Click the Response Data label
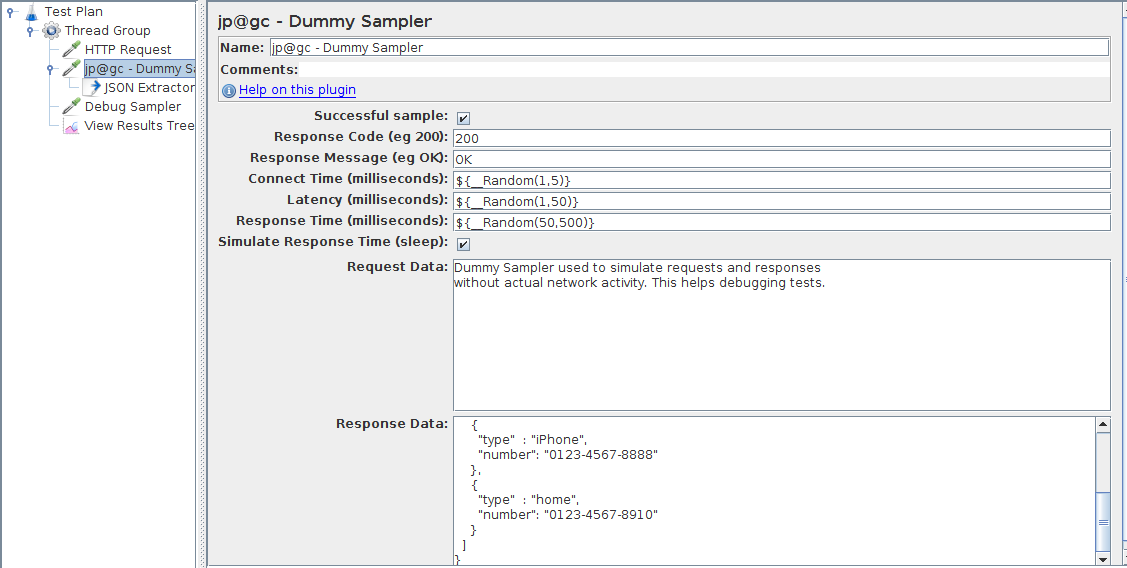The image size is (1127, 568). click(x=392, y=423)
